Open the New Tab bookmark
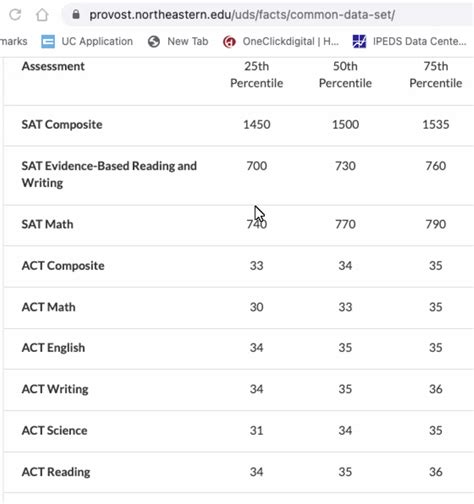Image resolution: width=474 pixels, height=504 pixels. [178, 41]
